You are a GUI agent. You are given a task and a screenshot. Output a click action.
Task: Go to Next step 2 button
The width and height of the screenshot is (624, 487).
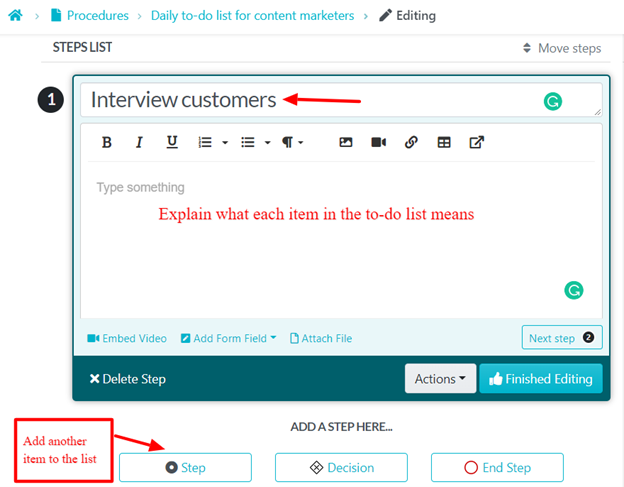coord(562,337)
